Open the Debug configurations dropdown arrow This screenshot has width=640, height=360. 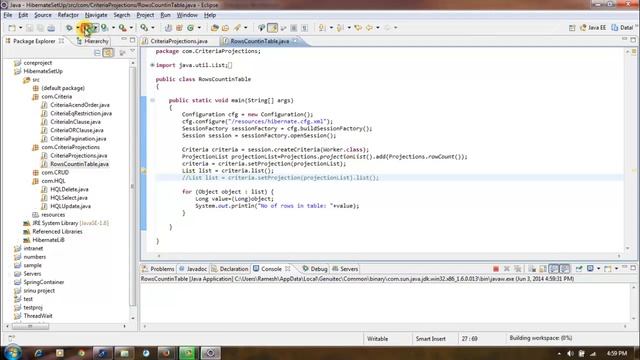(x=77, y=28)
